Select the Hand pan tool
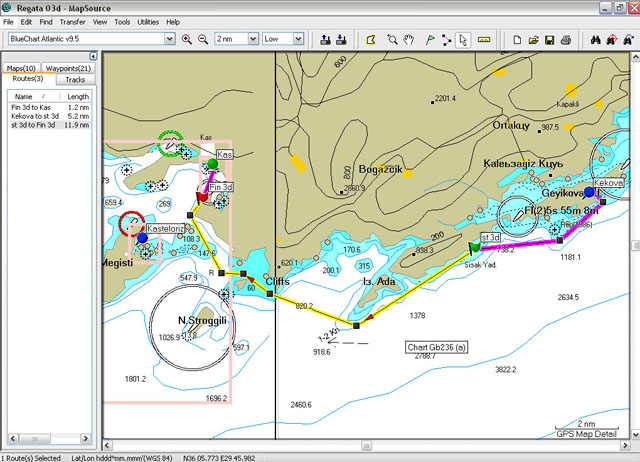The image size is (640, 462). 409,40
